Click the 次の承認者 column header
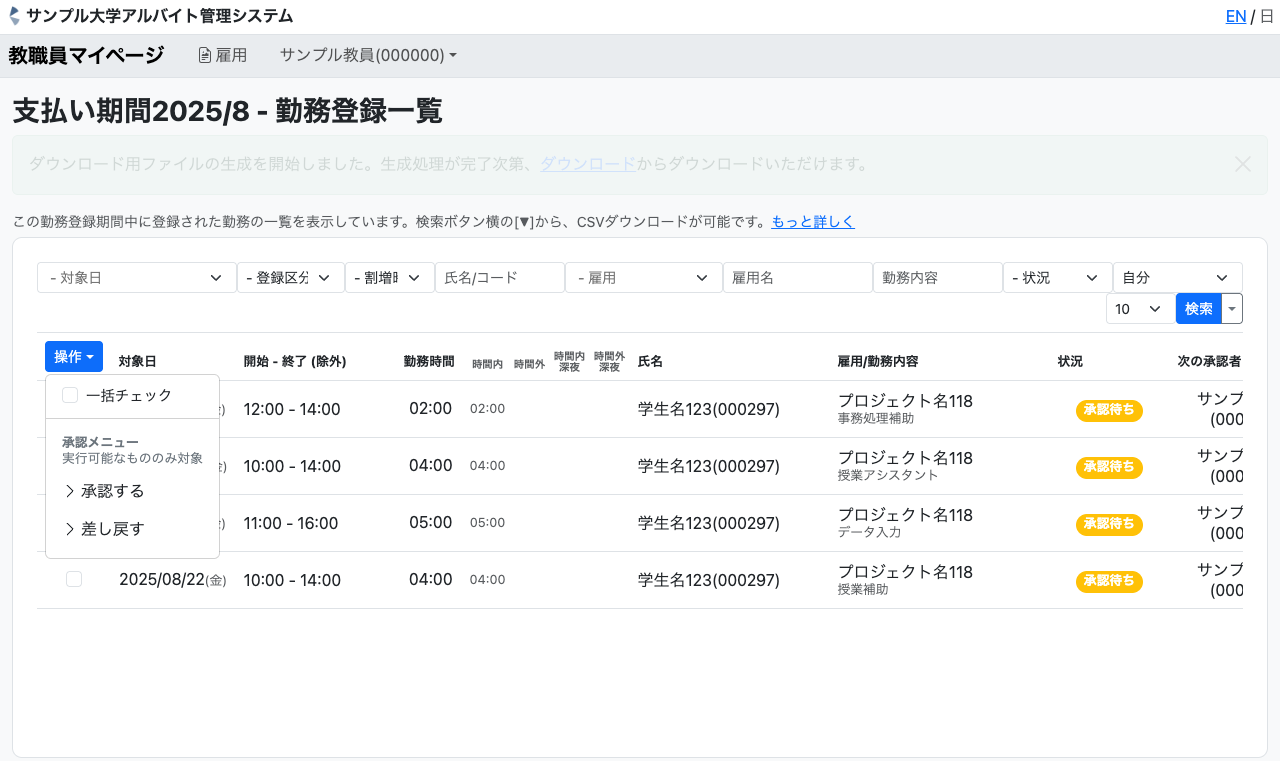 1209,361
